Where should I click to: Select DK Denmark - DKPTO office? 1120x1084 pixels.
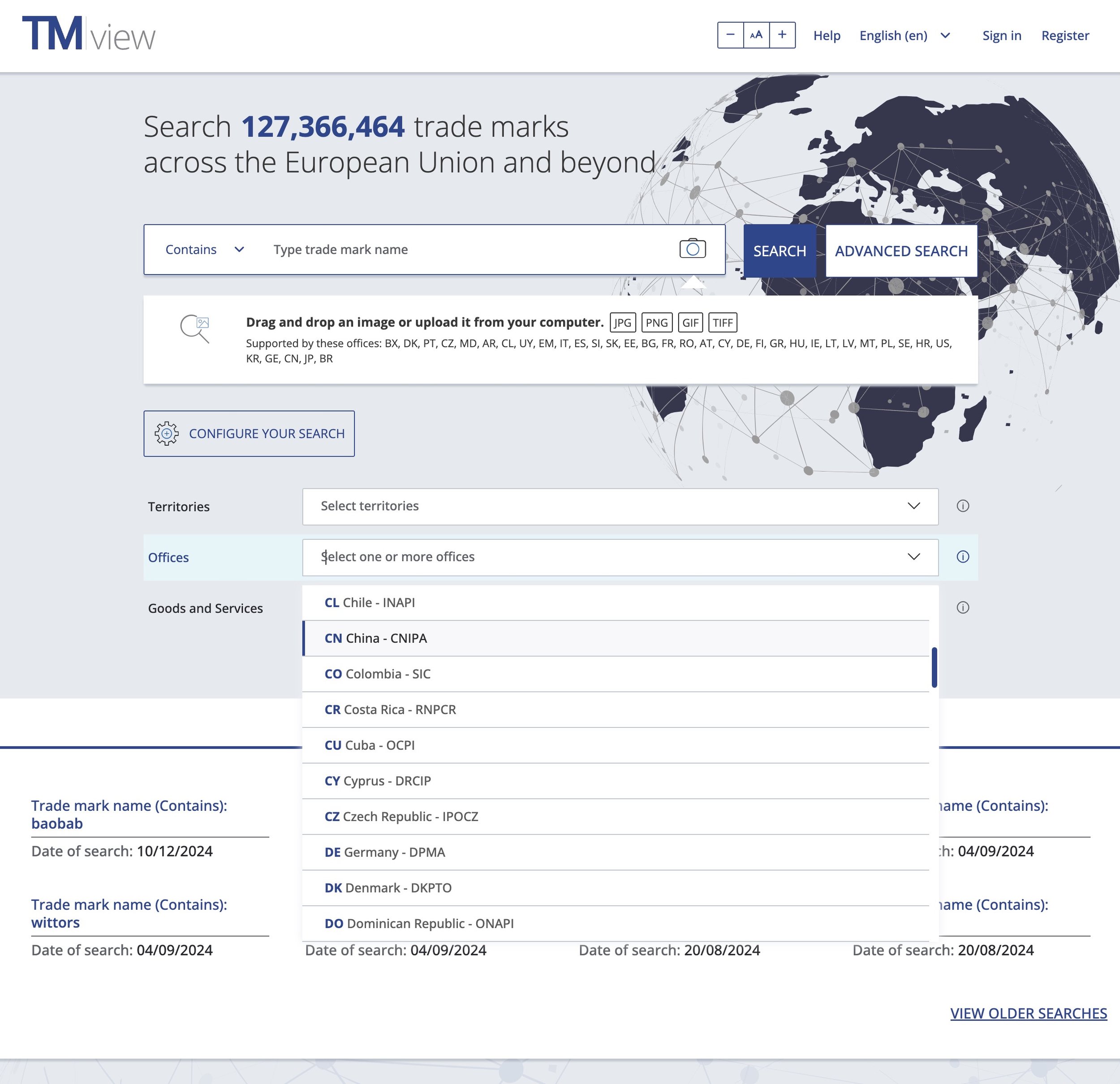(616, 888)
